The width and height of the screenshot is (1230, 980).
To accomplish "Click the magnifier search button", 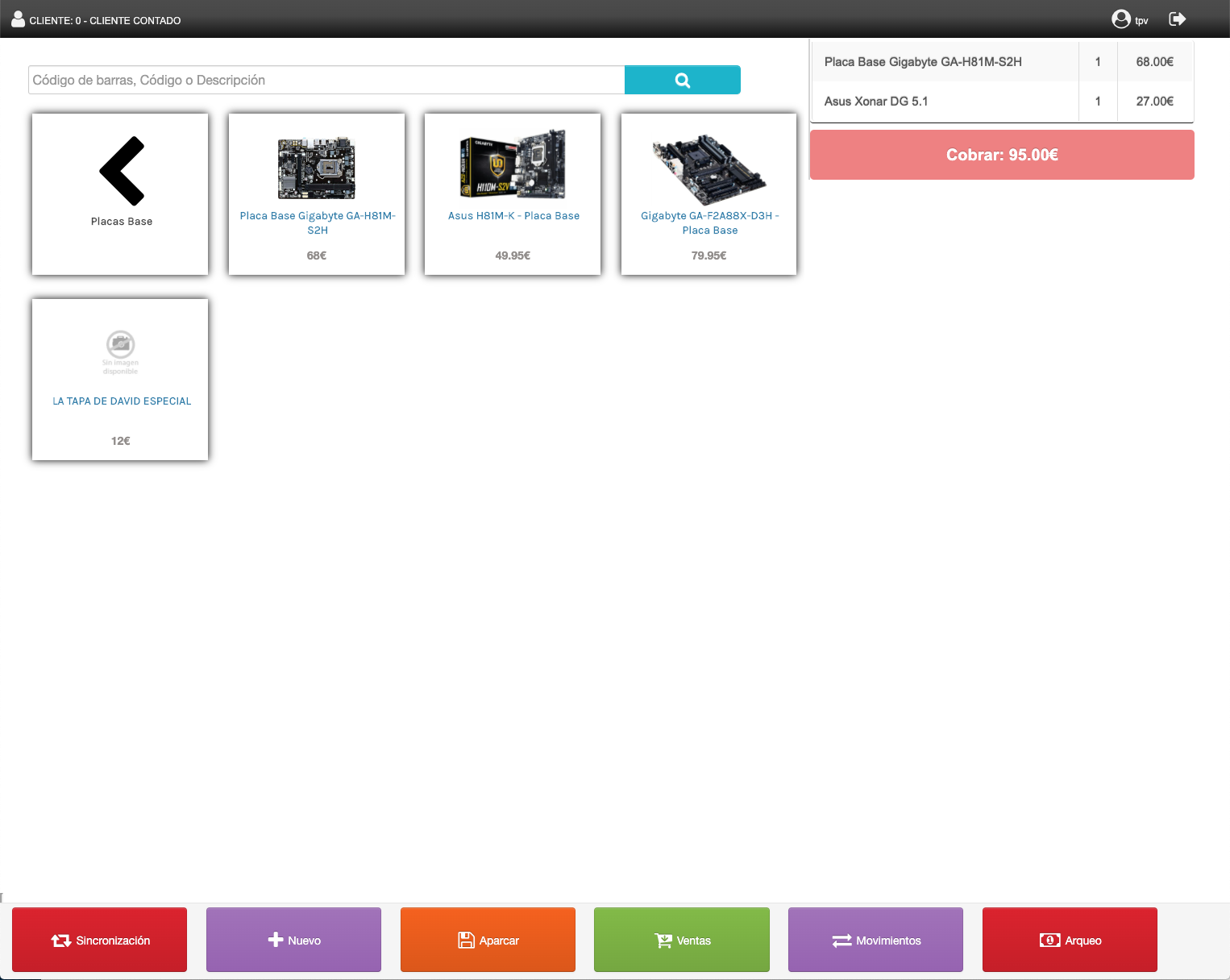I will coord(682,80).
